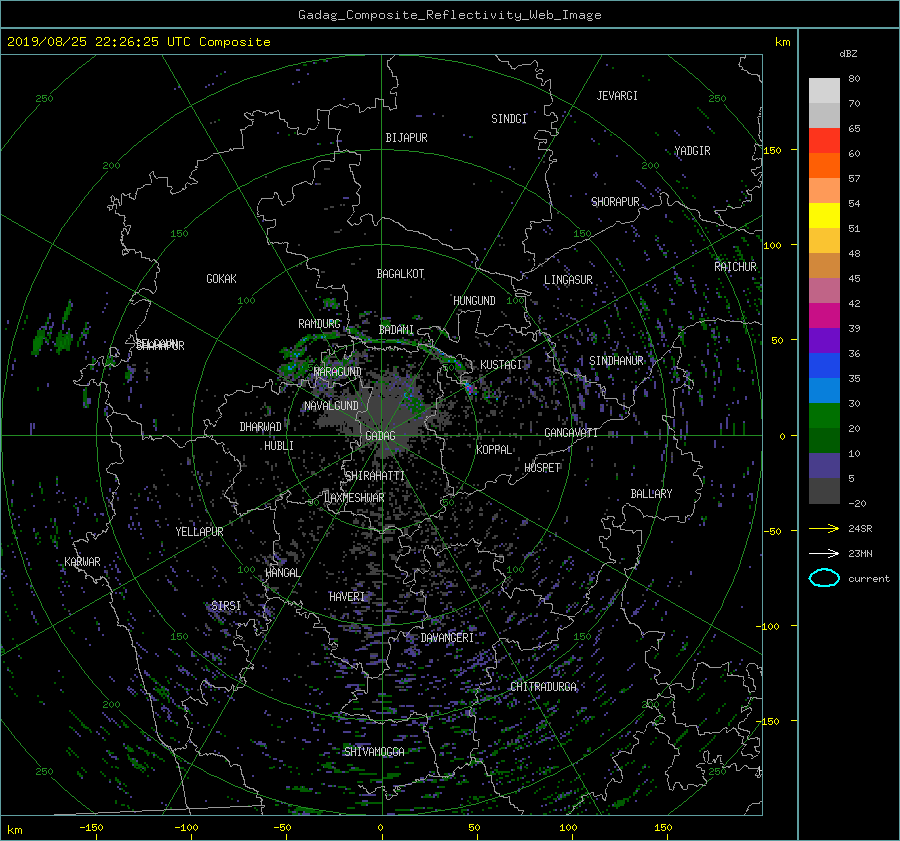Click the RAICHUR city label
Image resolution: width=900 pixels, height=841 pixels.
(x=735, y=267)
